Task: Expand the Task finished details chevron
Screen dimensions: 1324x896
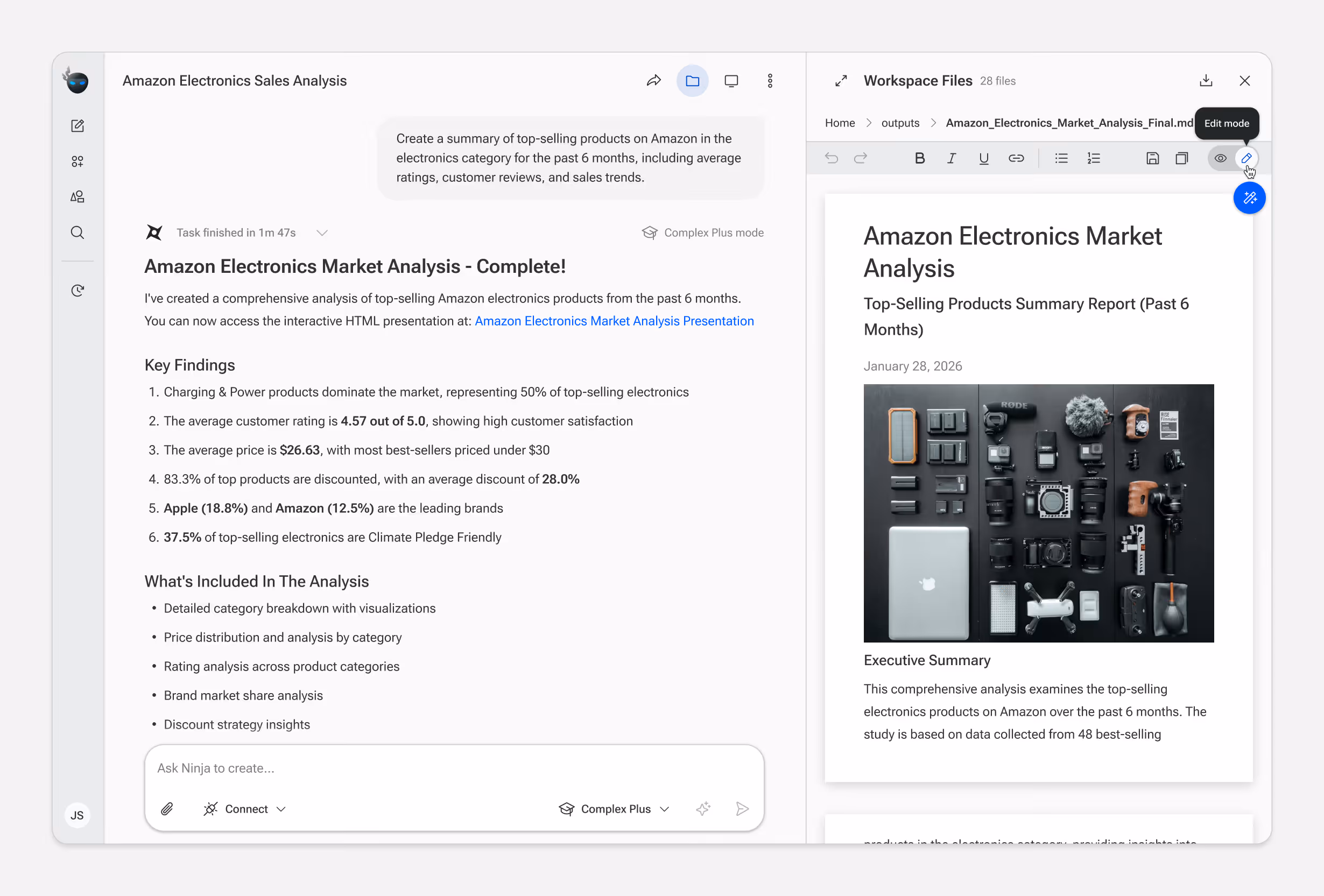Action: (x=322, y=233)
